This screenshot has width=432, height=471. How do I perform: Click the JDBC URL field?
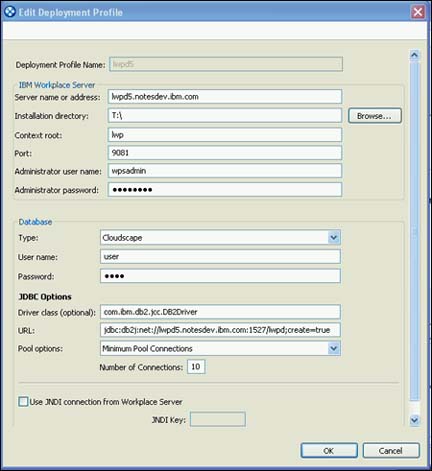click(x=220, y=330)
